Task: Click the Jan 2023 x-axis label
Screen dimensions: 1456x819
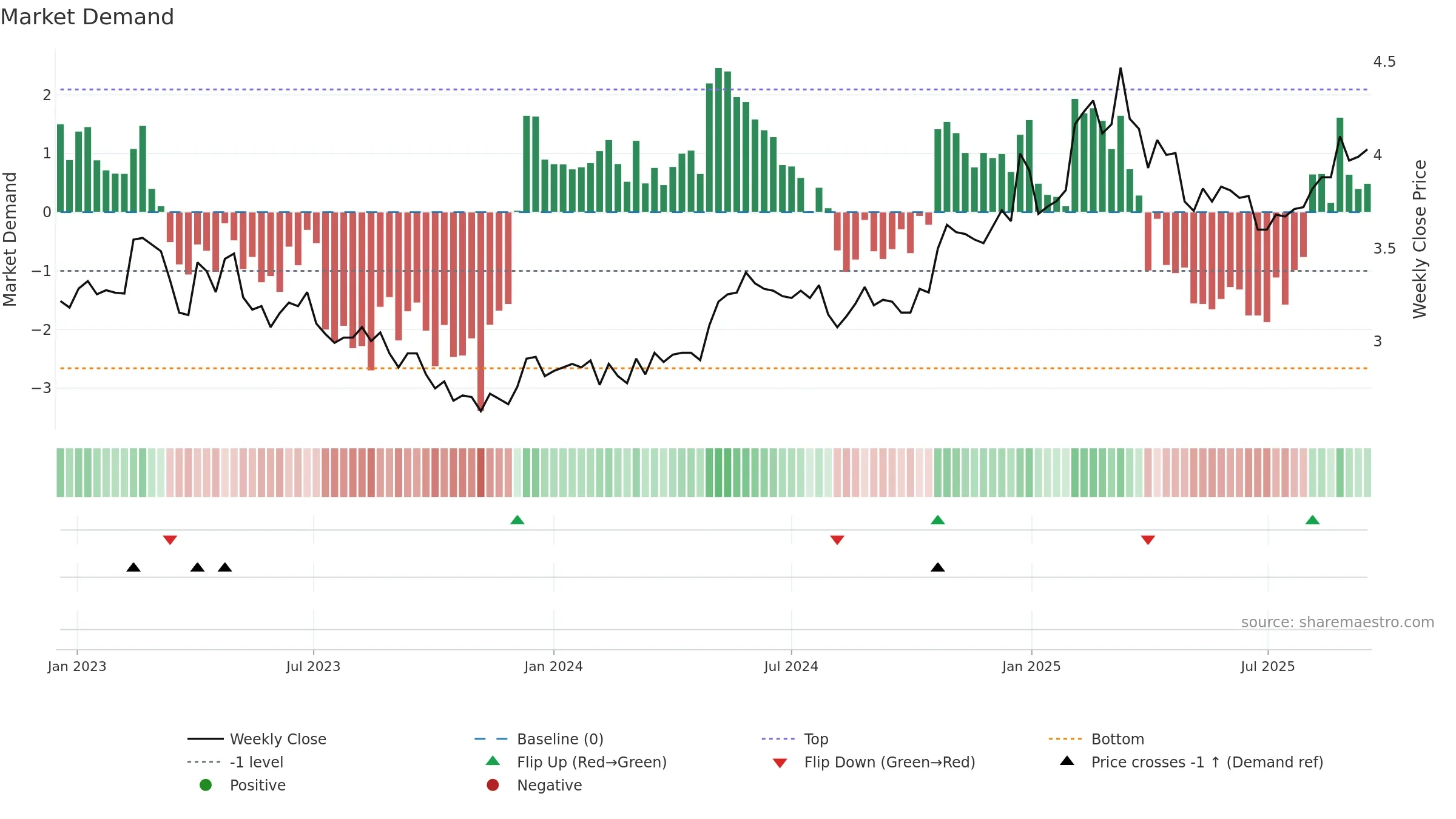Action: [x=77, y=666]
